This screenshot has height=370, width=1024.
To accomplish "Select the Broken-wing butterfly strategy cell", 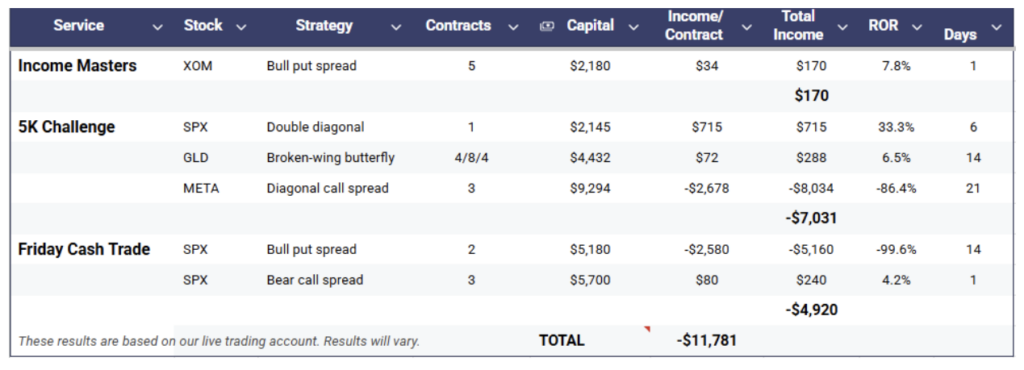I will (x=330, y=158).
